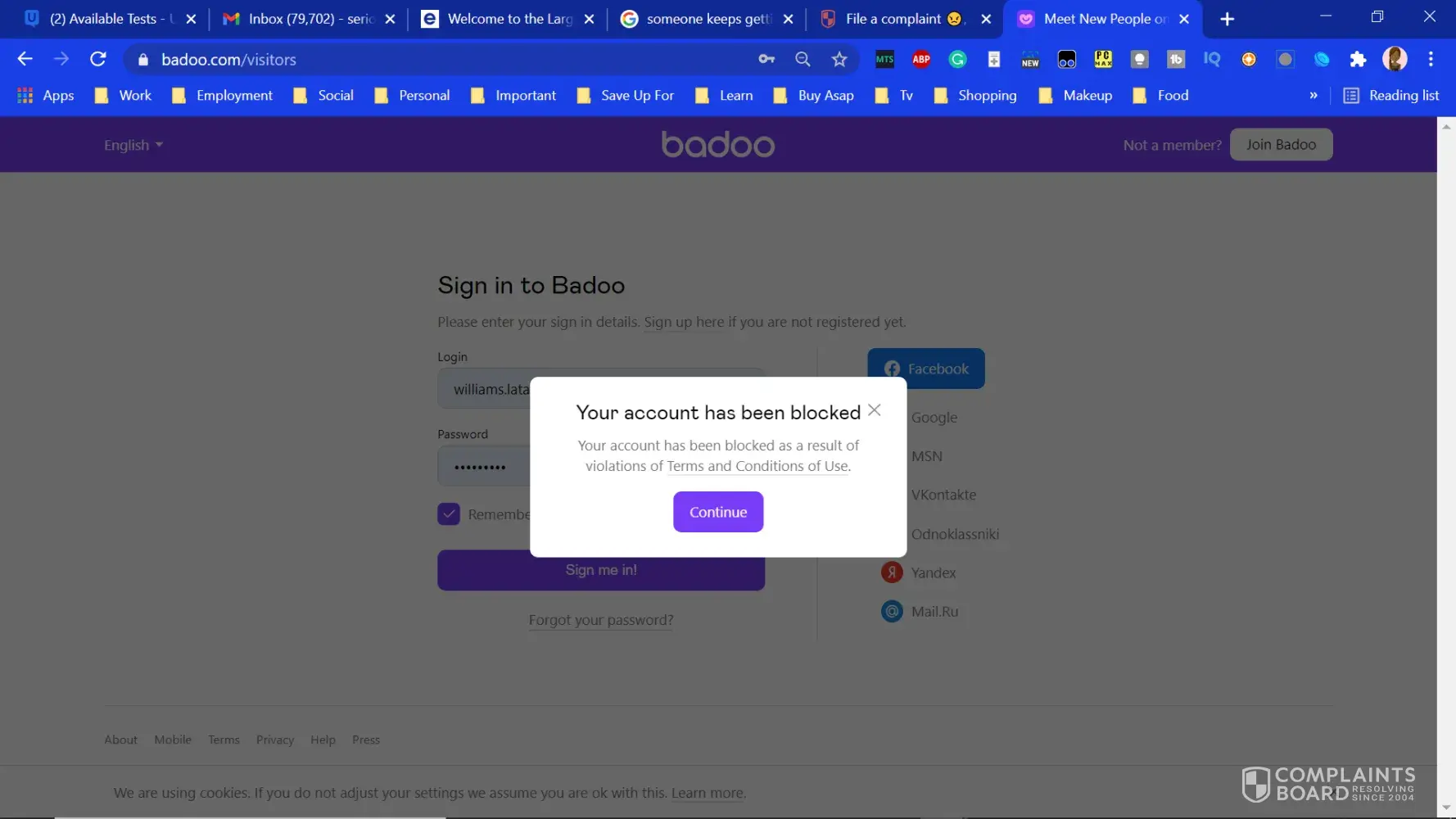
Task: Click the Mail.Ru sign-in icon
Action: (x=892, y=611)
